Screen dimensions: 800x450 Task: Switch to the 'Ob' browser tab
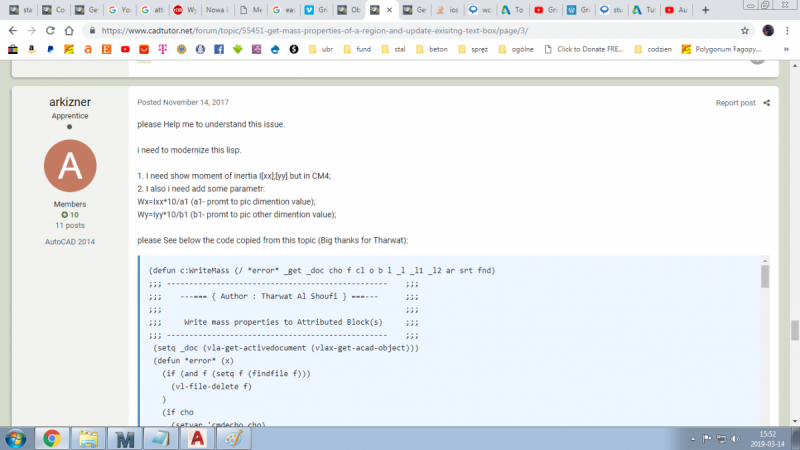click(x=349, y=10)
